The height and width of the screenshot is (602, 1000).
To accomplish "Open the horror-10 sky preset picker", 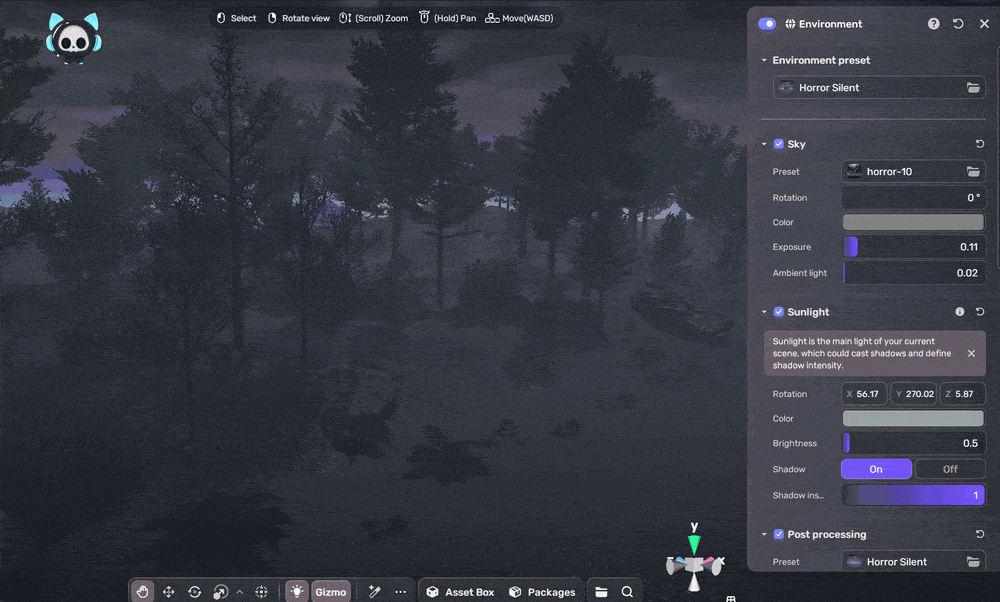I will click(913, 172).
